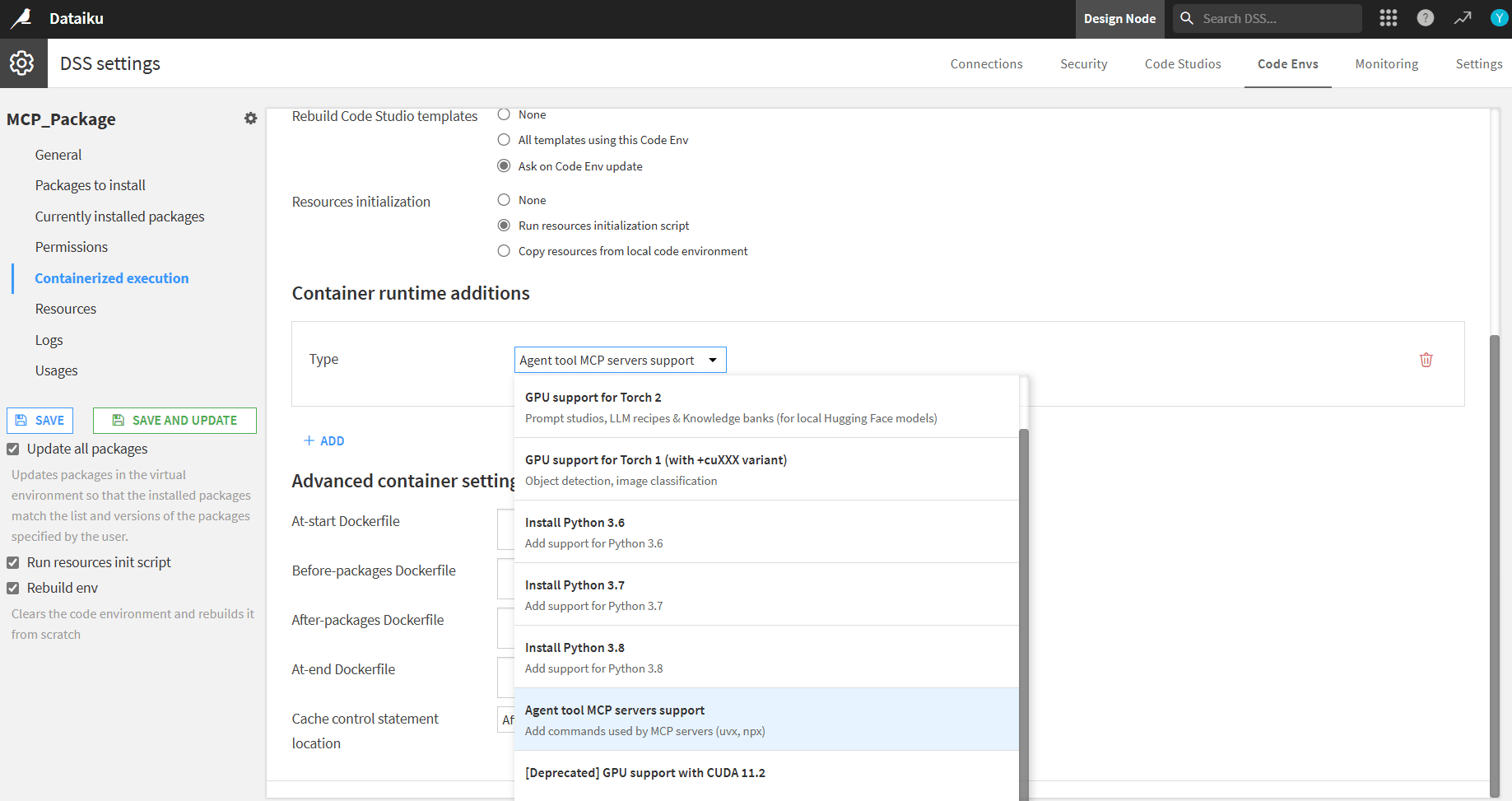
Task: Open the applications grid menu
Action: [1388, 18]
